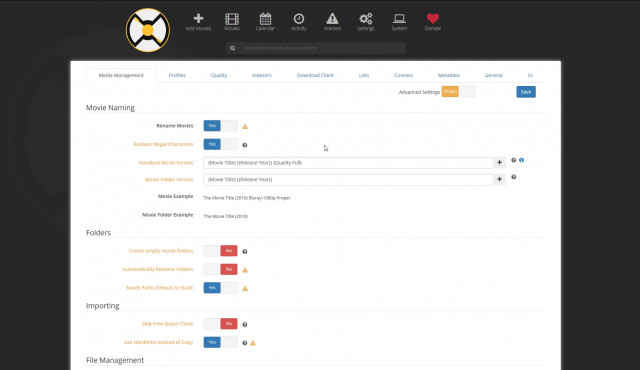This screenshot has height=370, width=640.
Task: Toggle Movie Paths Default to Static switch
Action: (220, 288)
